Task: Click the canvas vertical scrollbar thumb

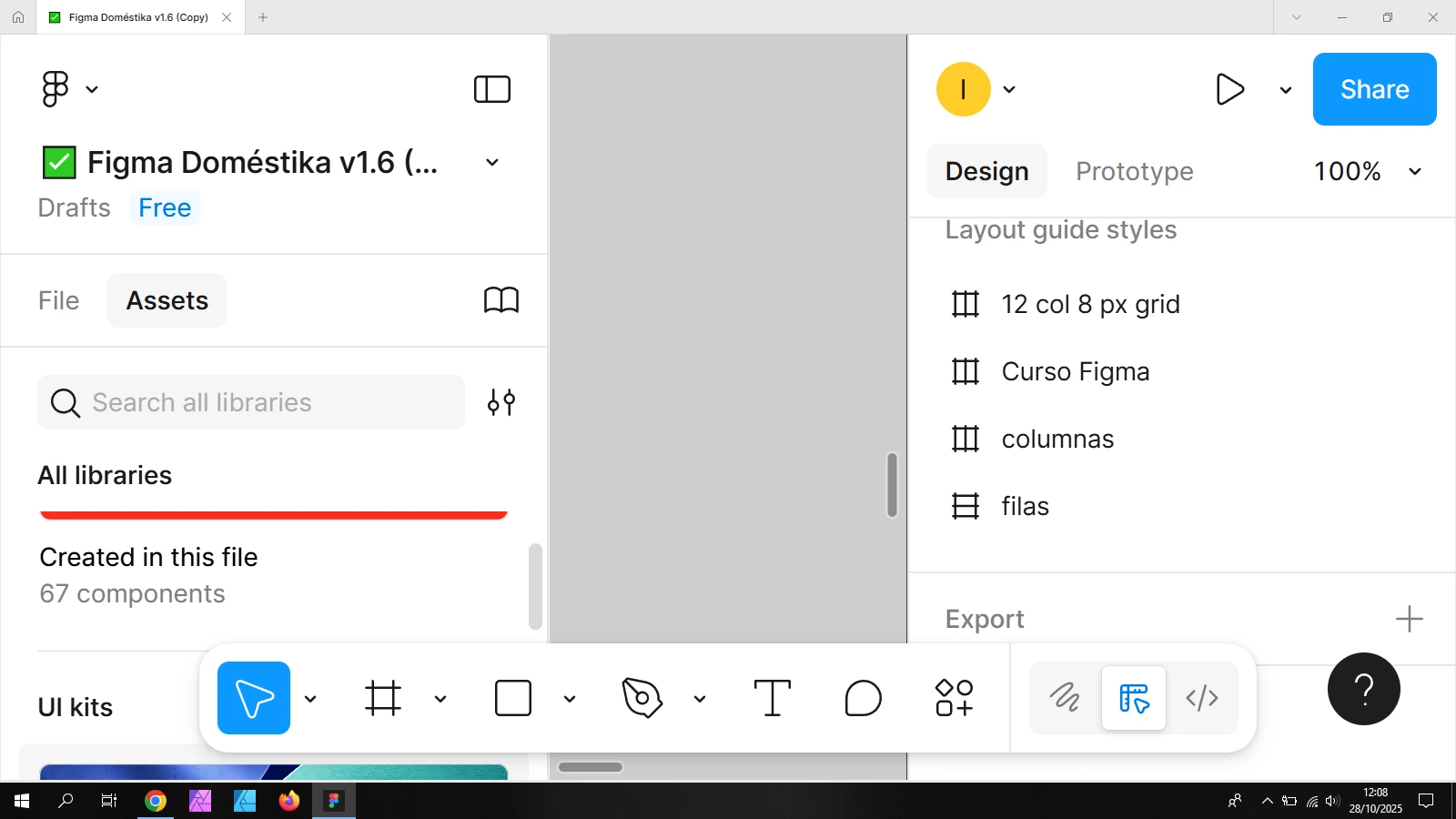Action: (892, 485)
